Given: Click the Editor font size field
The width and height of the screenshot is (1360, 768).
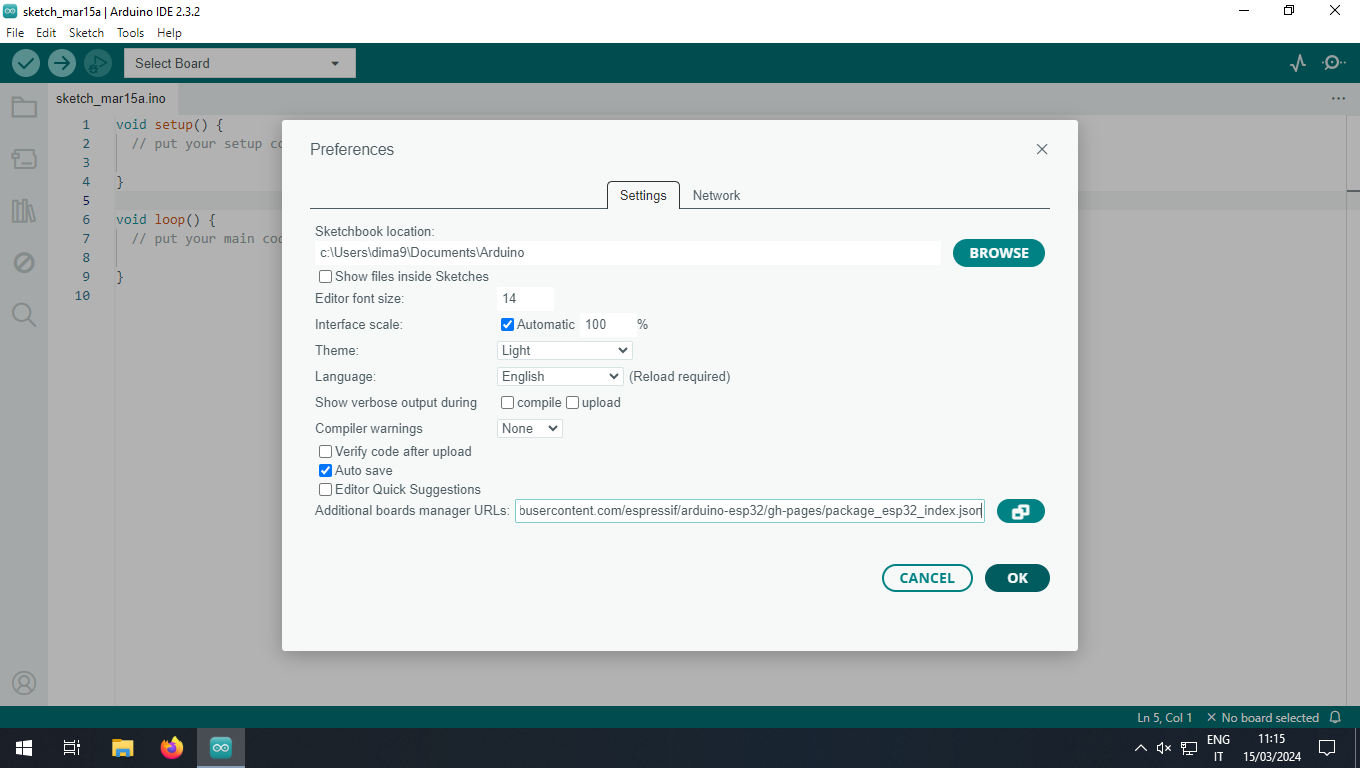Looking at the screenshot, I should (x=525, y=298).
